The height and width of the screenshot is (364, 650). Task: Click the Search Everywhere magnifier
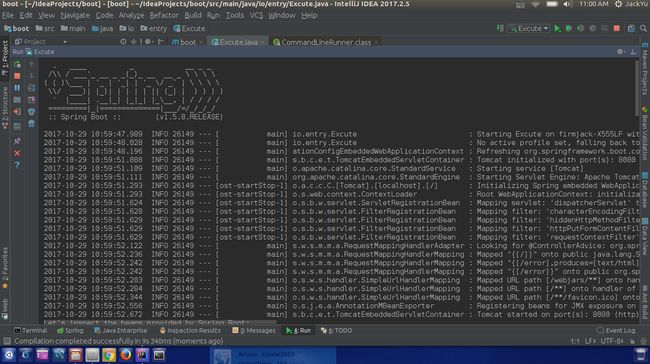pyautogui.click(x=643, y=28)
